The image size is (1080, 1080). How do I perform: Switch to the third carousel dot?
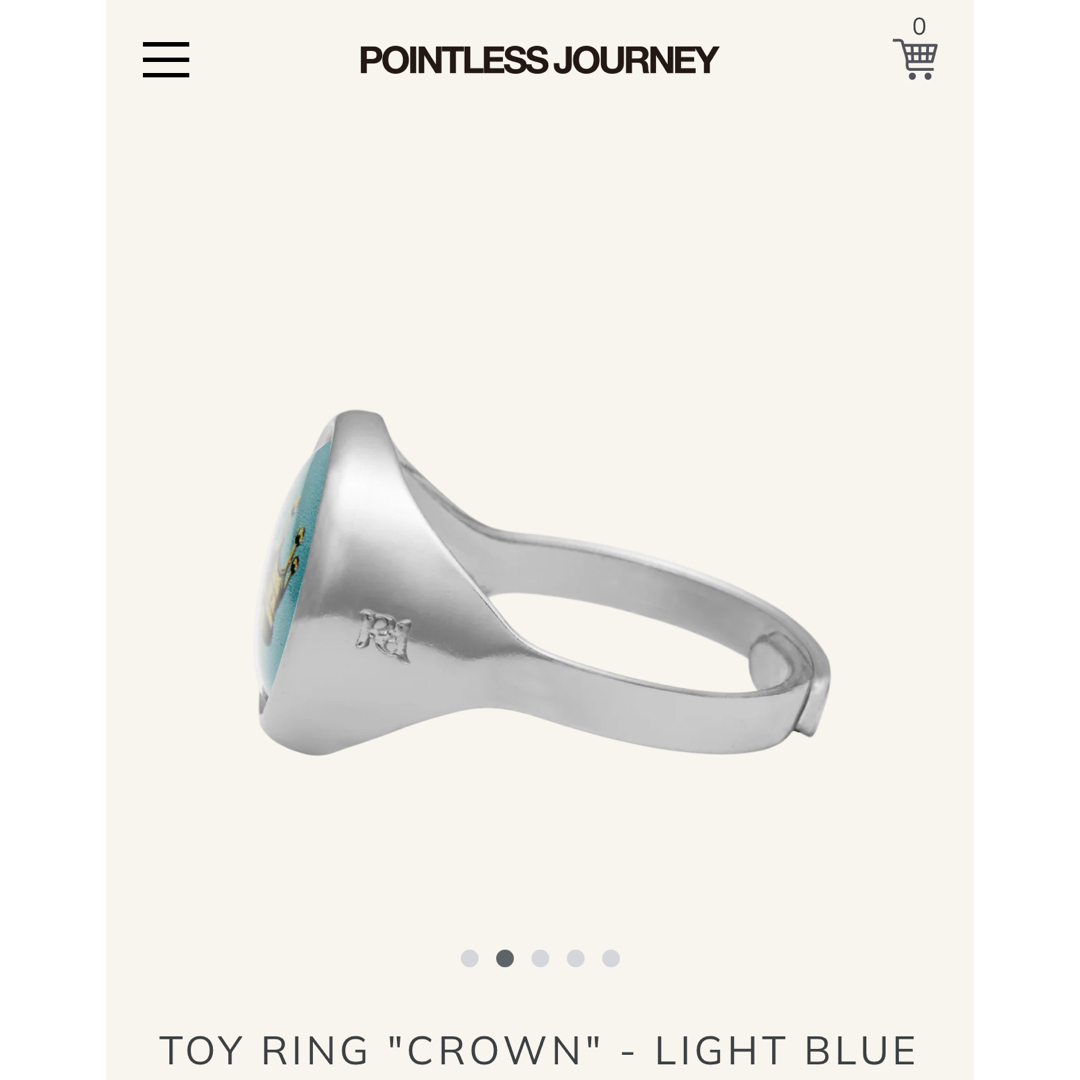[540, 958]
